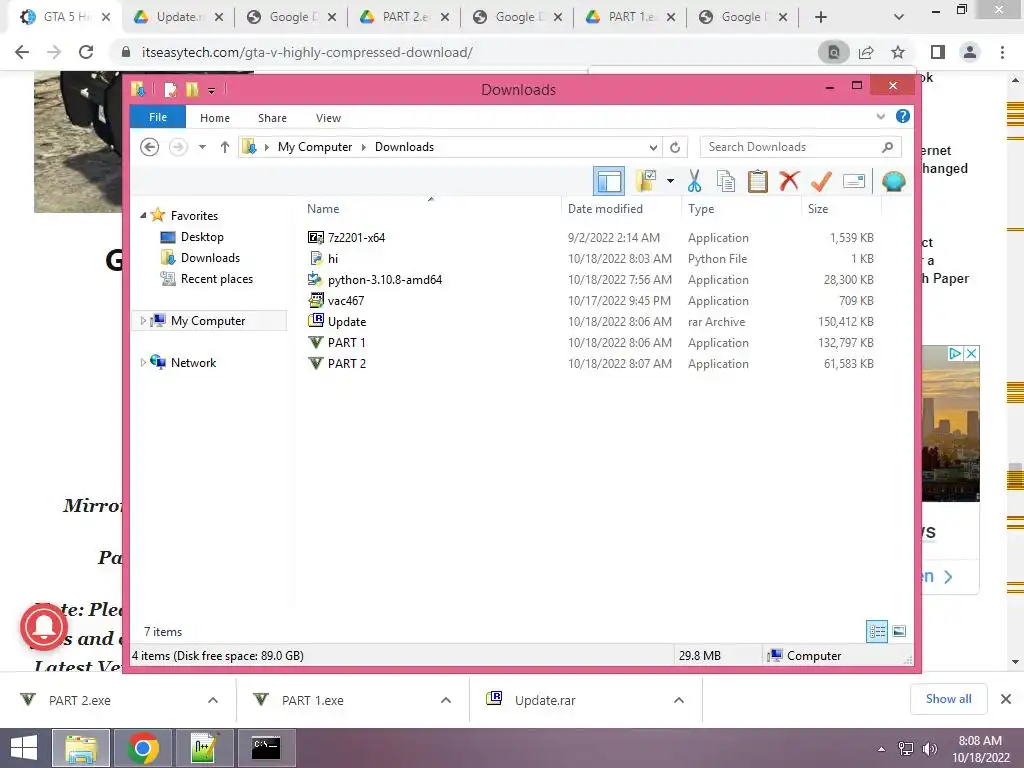
Task: Open the Chrome side panel icon
Action: point(938,52)
